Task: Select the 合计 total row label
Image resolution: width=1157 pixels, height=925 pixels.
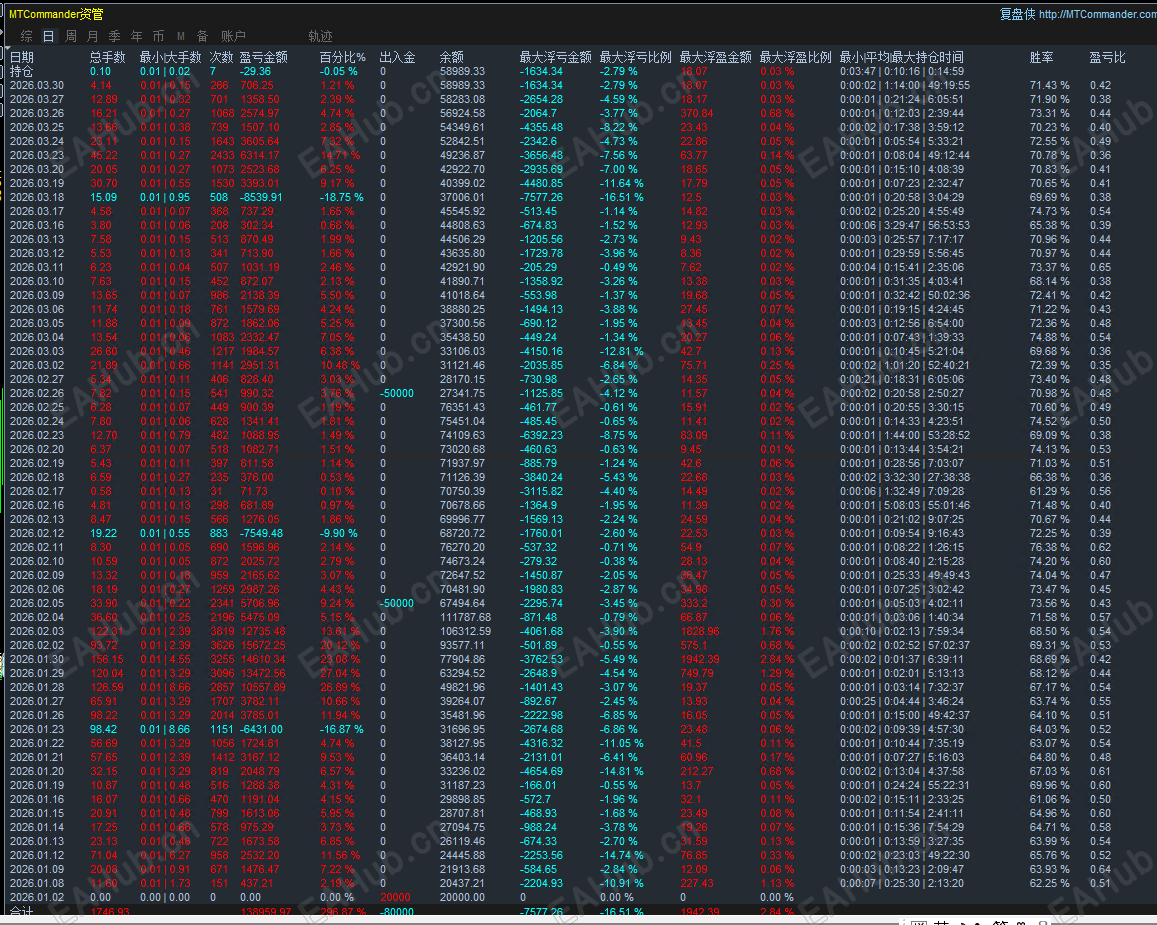Action: (x=21, y=912)
